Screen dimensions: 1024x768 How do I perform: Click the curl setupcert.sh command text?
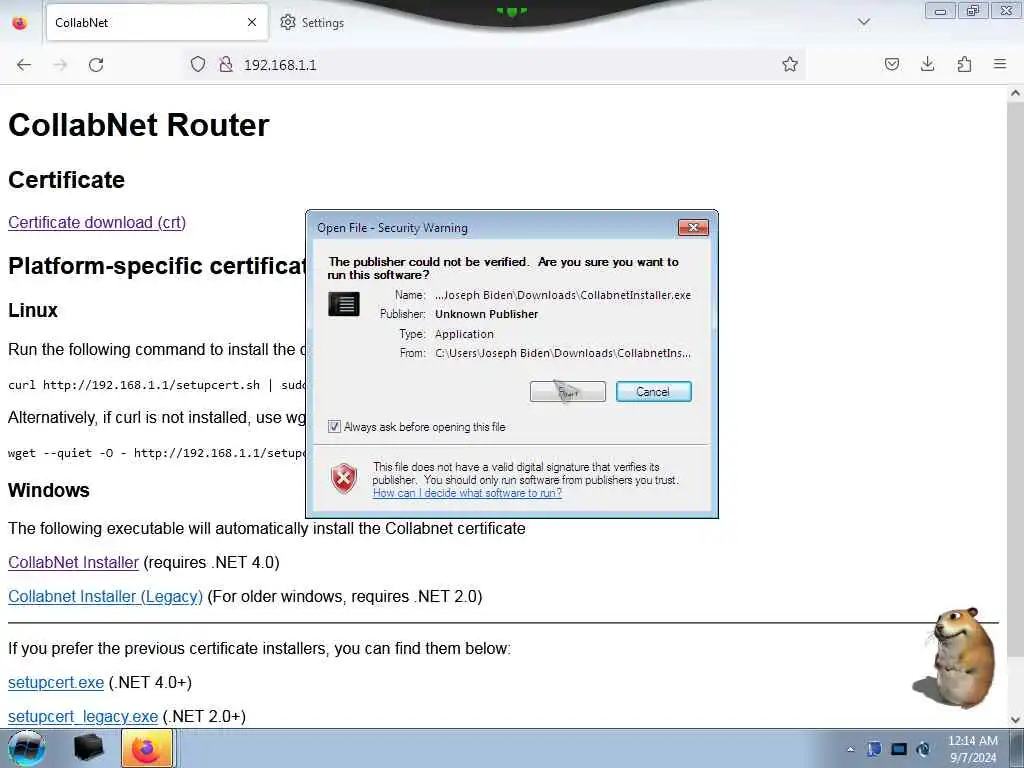157,385
